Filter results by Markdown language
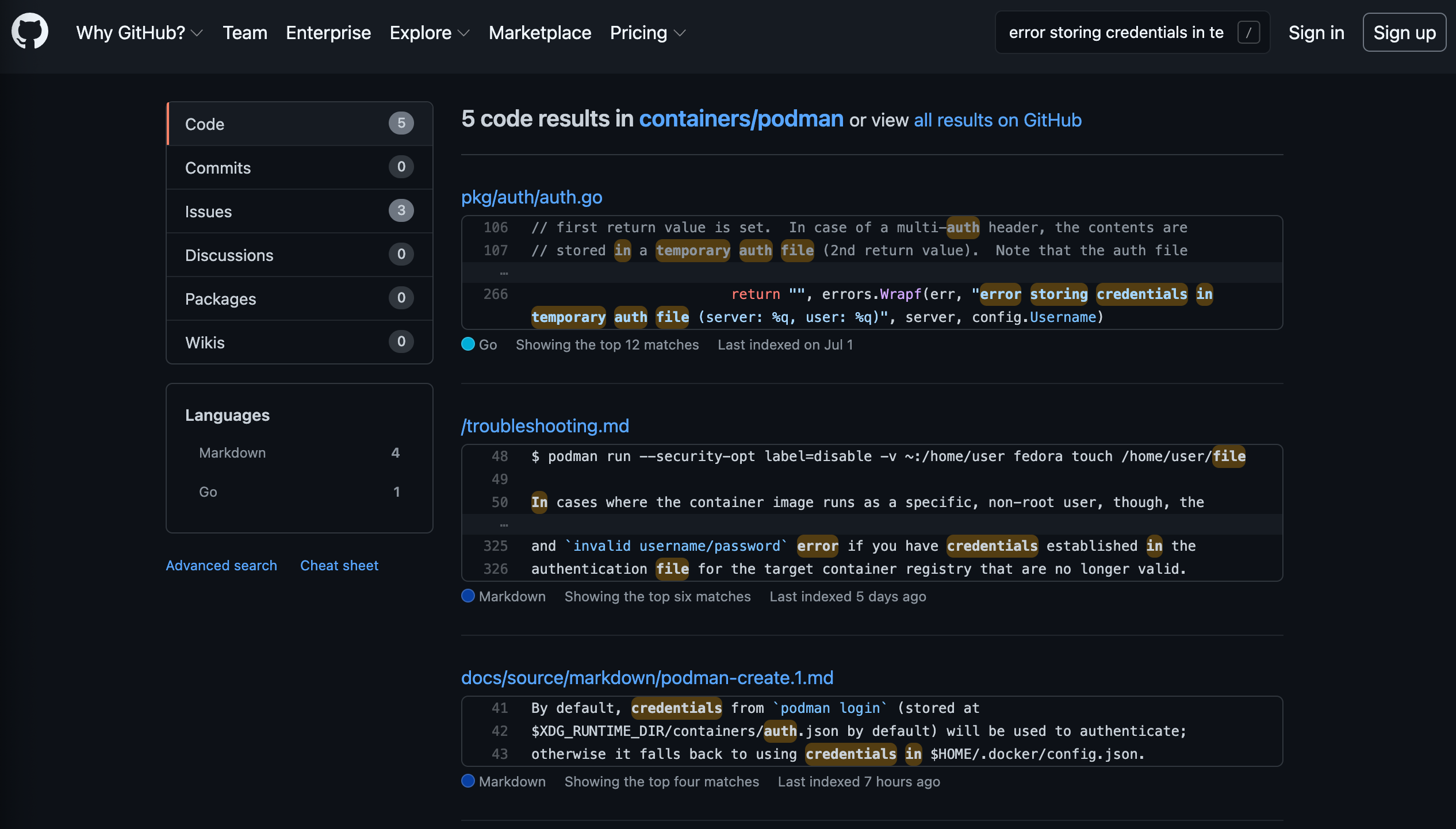This screenshot has width=1456, height=829. [x=232, y=453]
